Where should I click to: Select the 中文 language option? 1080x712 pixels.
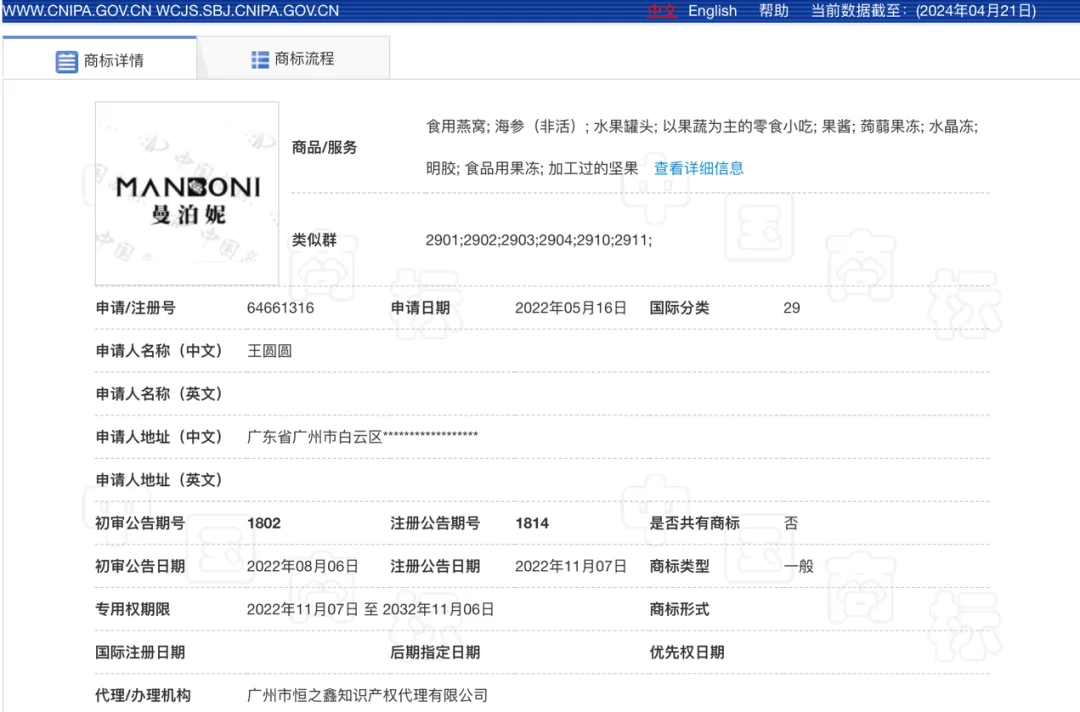coord(663,11)
